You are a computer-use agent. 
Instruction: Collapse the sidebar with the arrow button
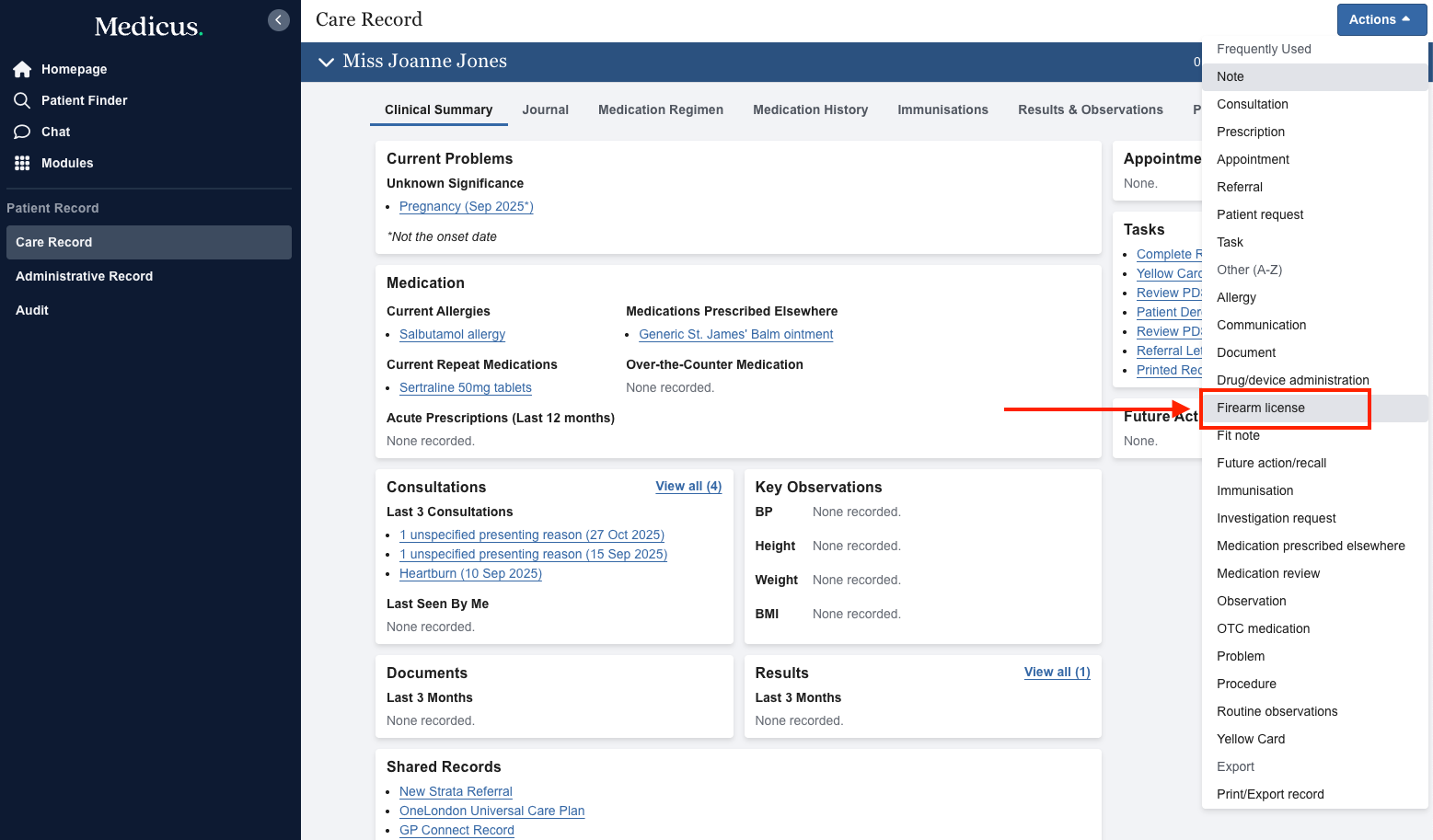(x=279, y=19)
